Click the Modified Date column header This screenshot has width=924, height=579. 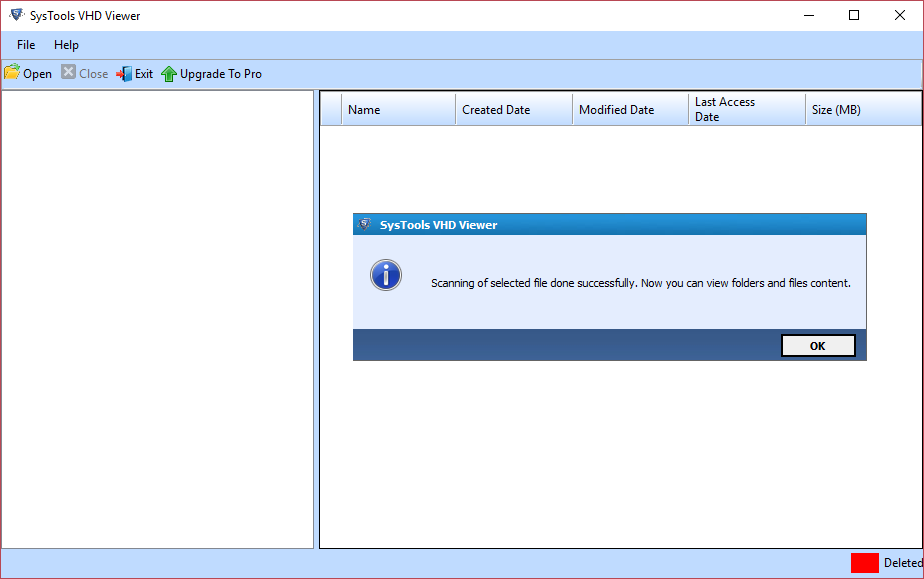630,110
